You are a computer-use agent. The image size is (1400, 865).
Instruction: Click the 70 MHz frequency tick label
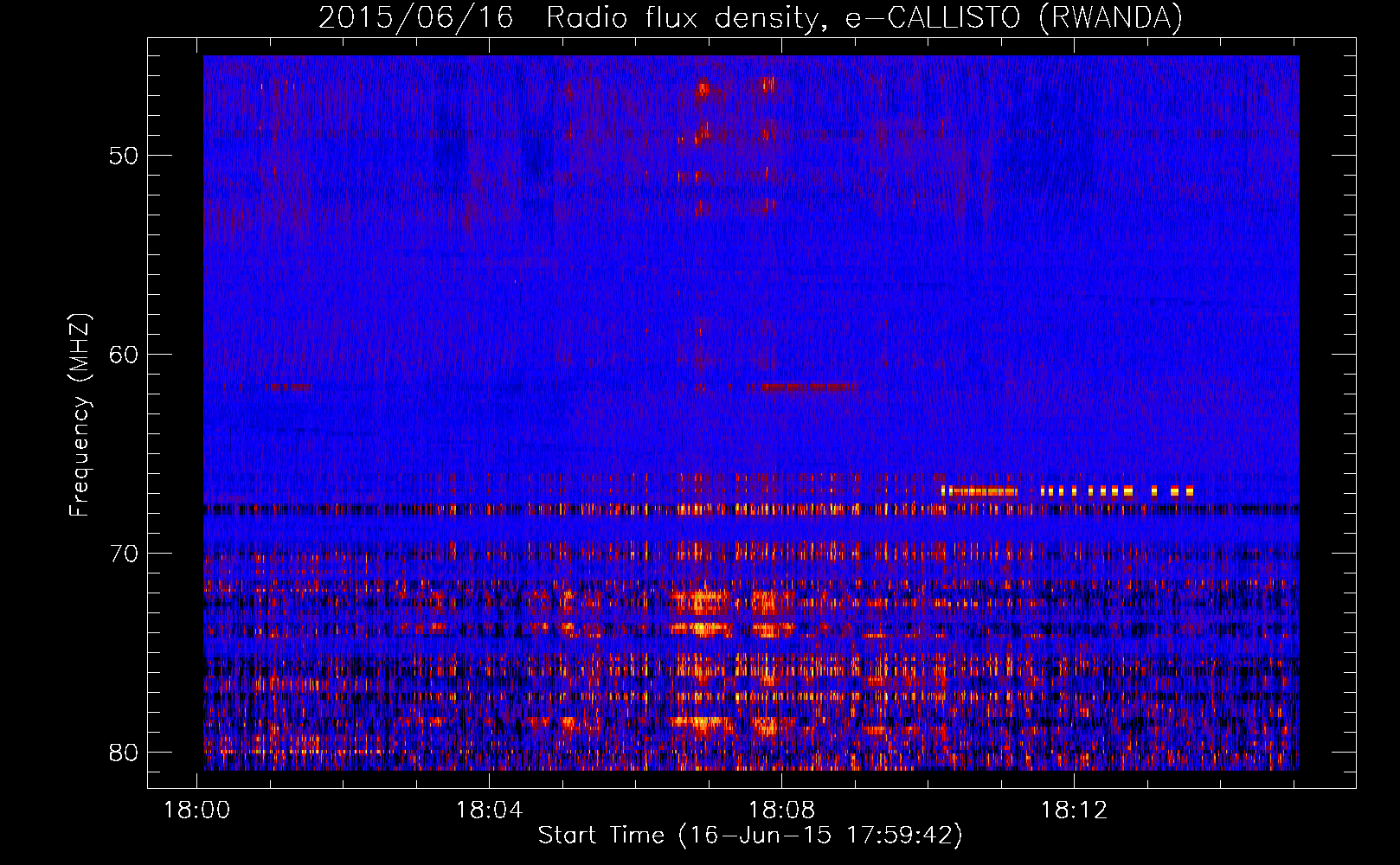[125, 554]
